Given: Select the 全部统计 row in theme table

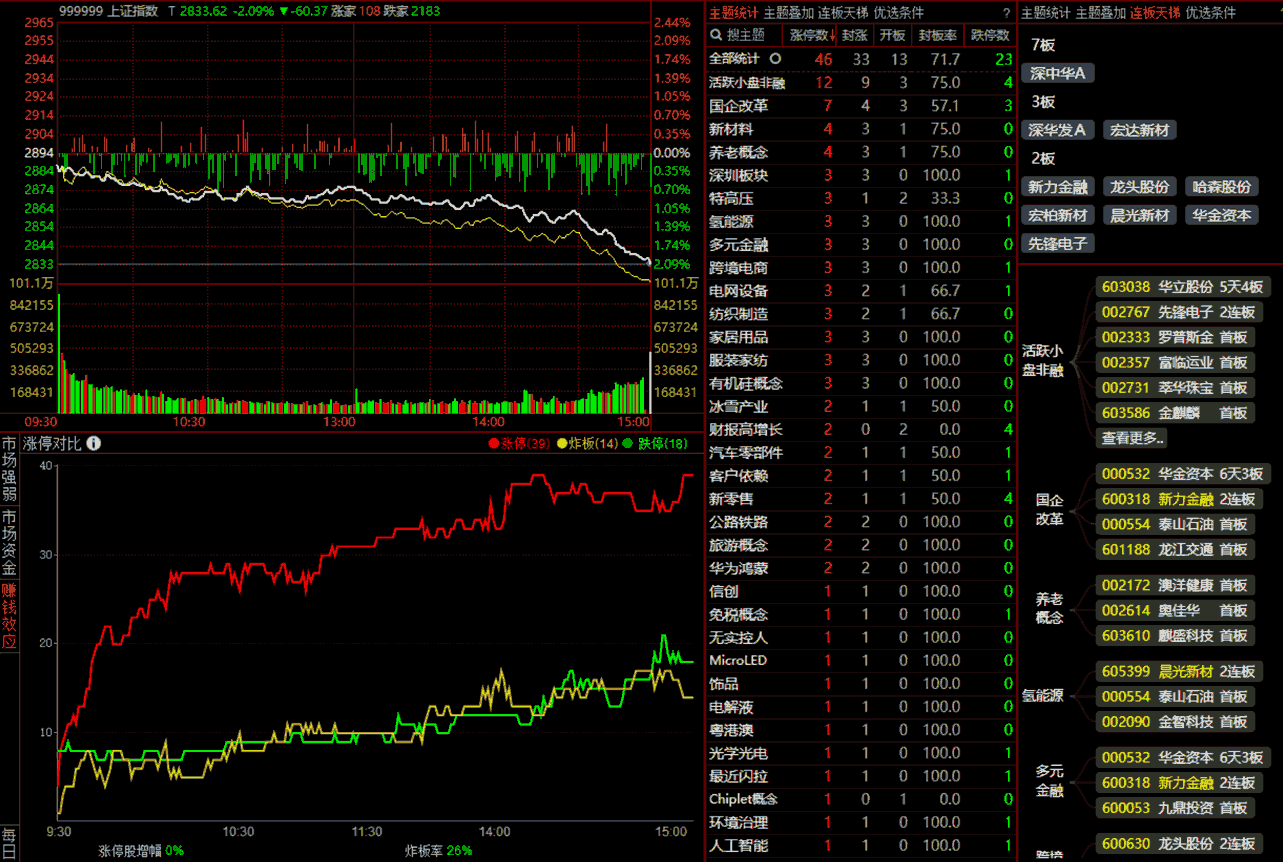Looking at the screenshot, I should coord(861,59).
